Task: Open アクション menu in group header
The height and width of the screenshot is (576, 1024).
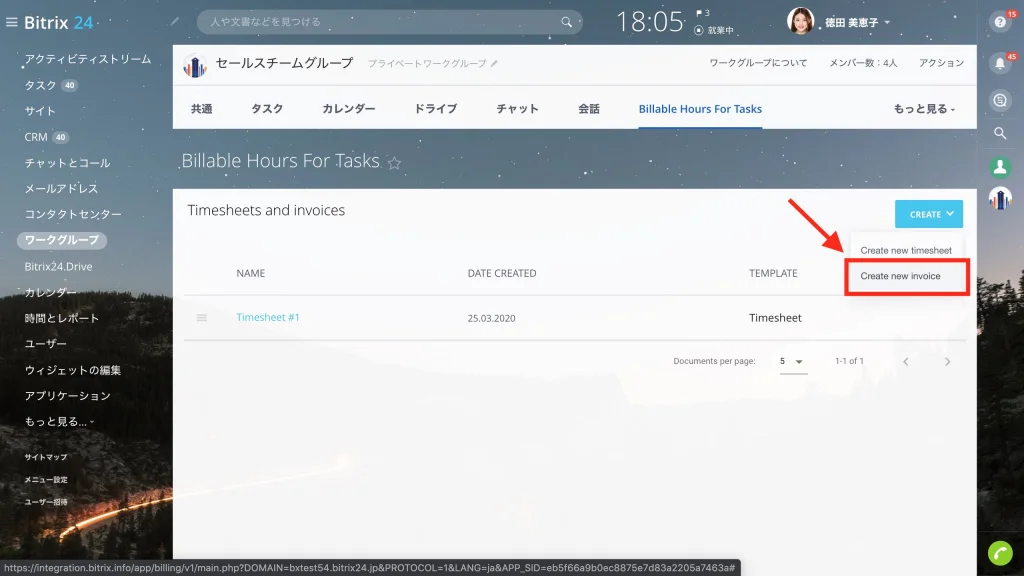Action: pos(941,63)
